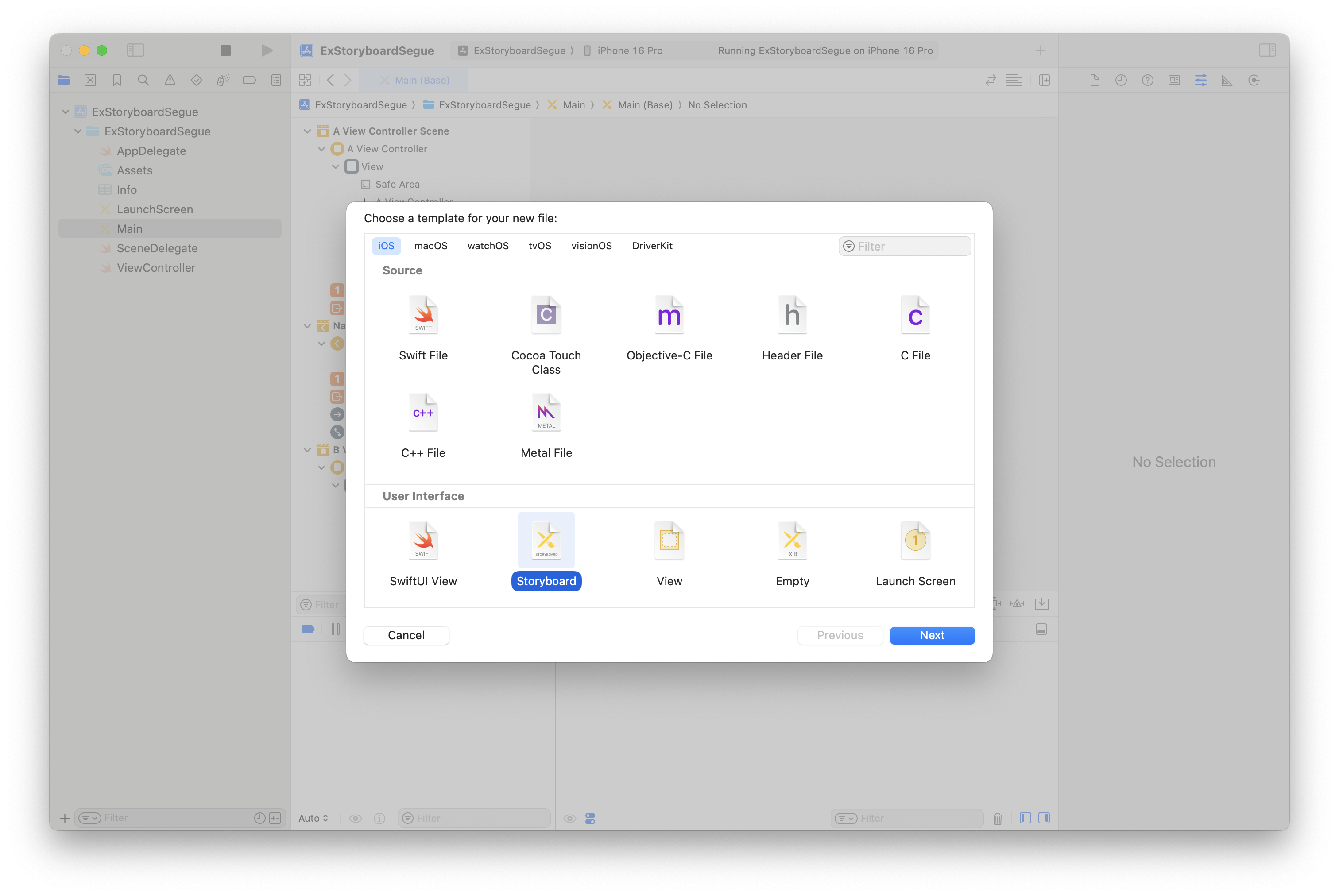Open the watchOS platform tab
Image resolution: width=1339 pixels, height=896 pixels.
click(x=488, y=246)
